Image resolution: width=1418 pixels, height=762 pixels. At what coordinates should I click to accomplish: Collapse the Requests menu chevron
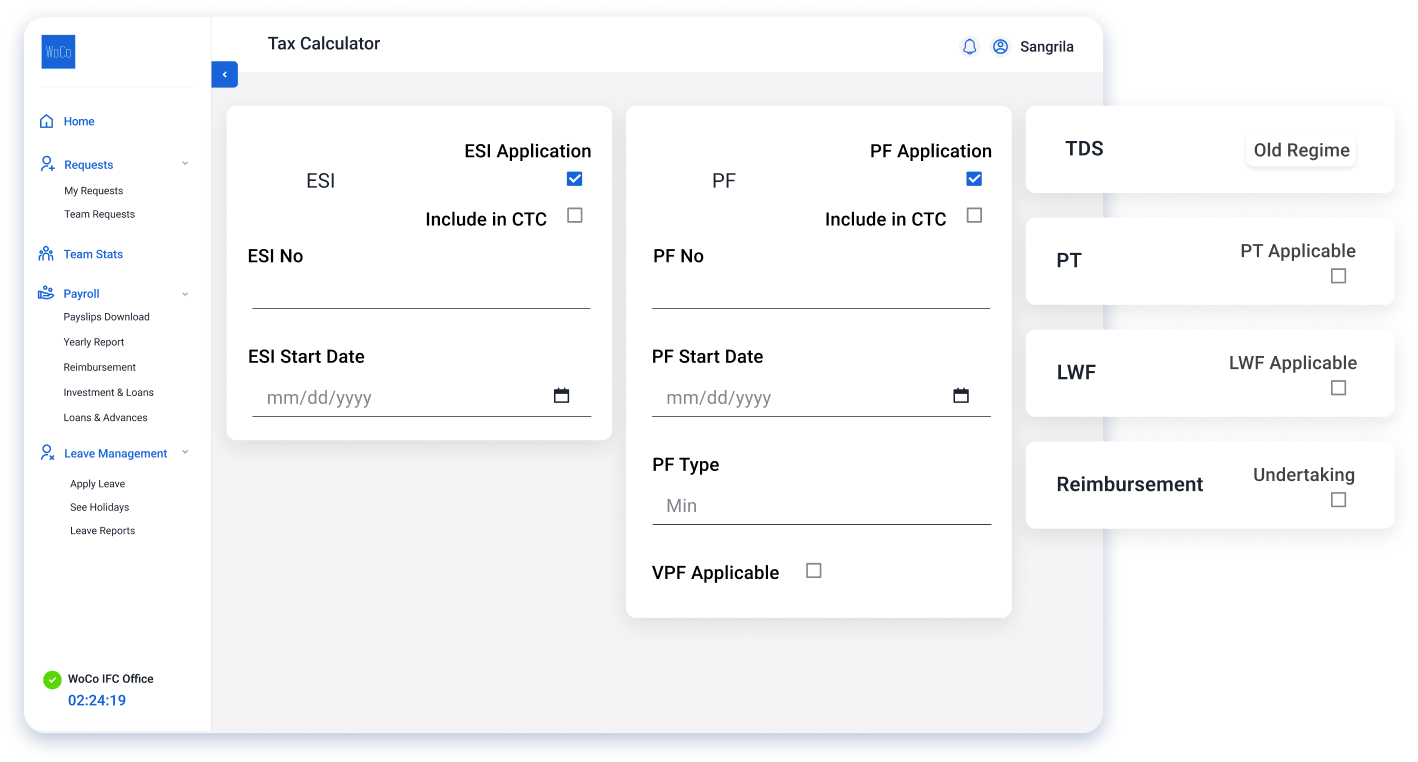click(x=185, y=164)
